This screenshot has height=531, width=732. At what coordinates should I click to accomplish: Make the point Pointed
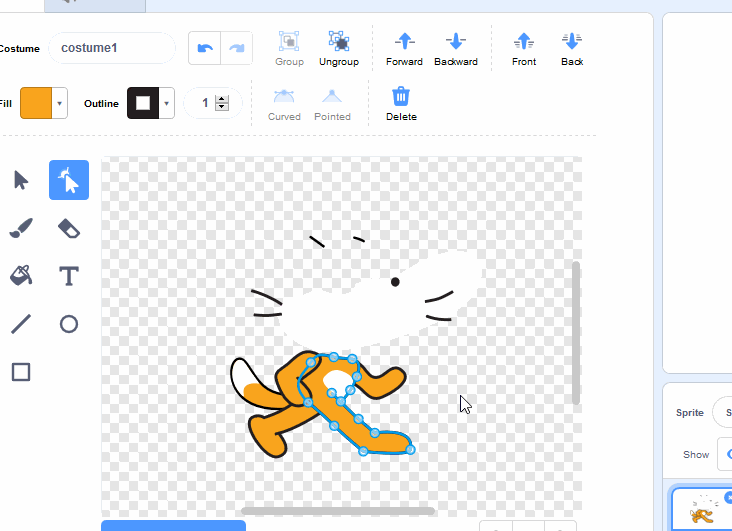pyautogui.click(x=332, y=104)
